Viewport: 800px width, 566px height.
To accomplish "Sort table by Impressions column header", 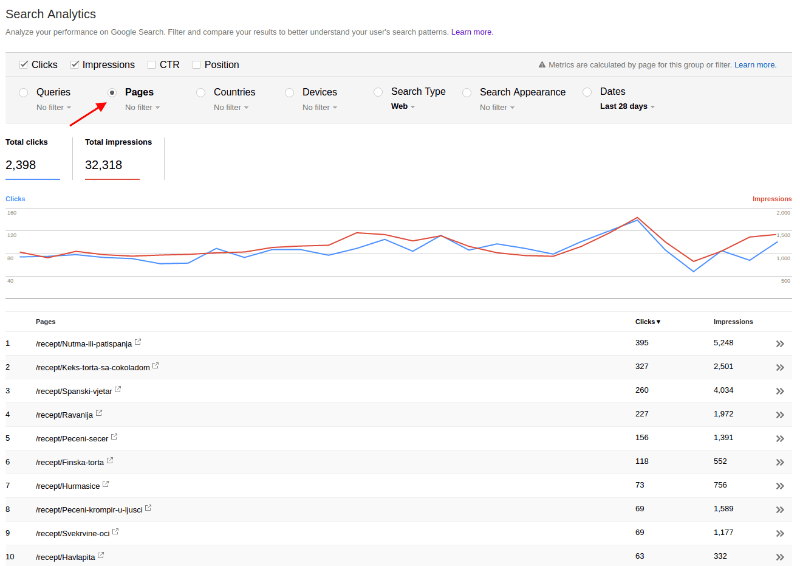I will pos(732,322).
